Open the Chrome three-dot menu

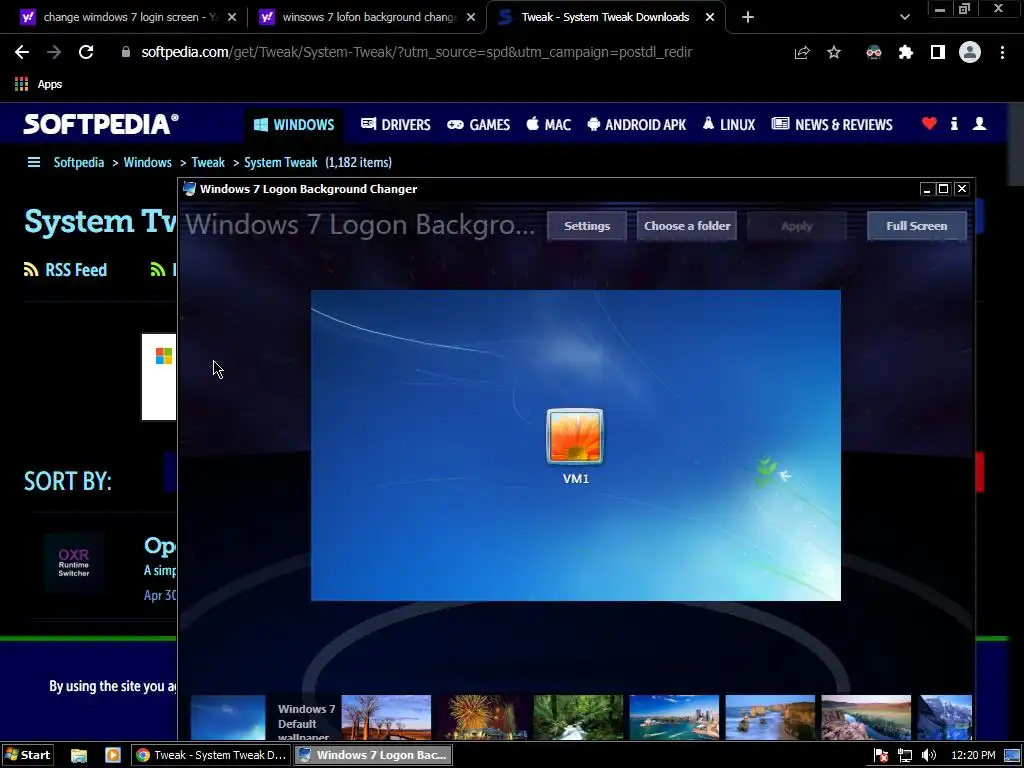[x=1002, y=52]
